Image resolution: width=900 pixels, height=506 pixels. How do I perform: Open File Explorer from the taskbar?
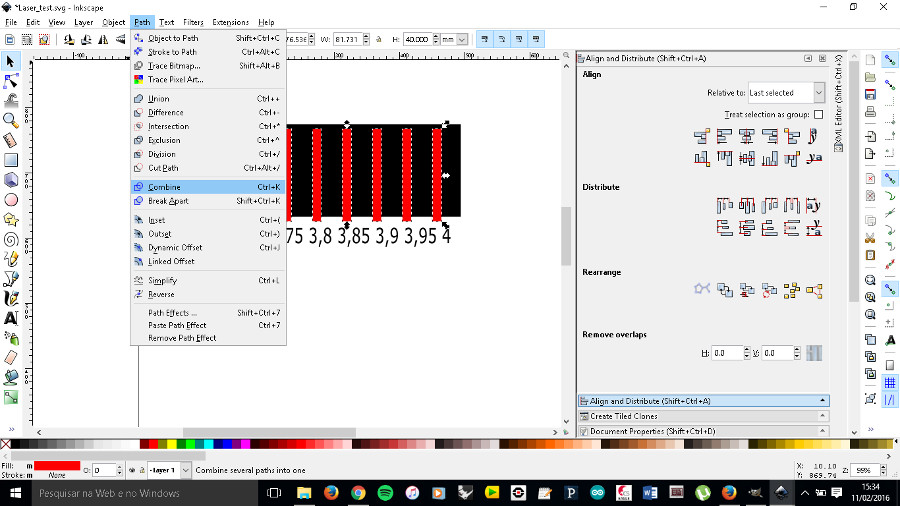point(304,493)
